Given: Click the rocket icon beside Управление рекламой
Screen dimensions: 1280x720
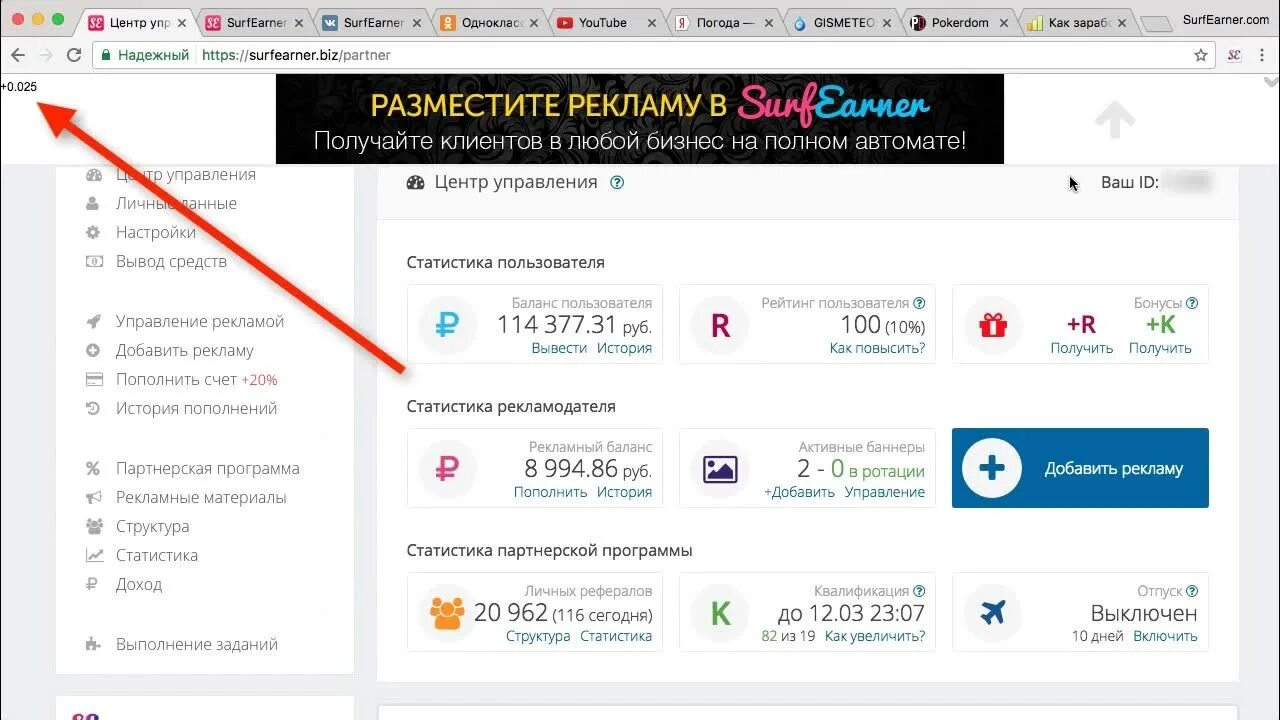Looking at the screenshot, I should point(93,322).
